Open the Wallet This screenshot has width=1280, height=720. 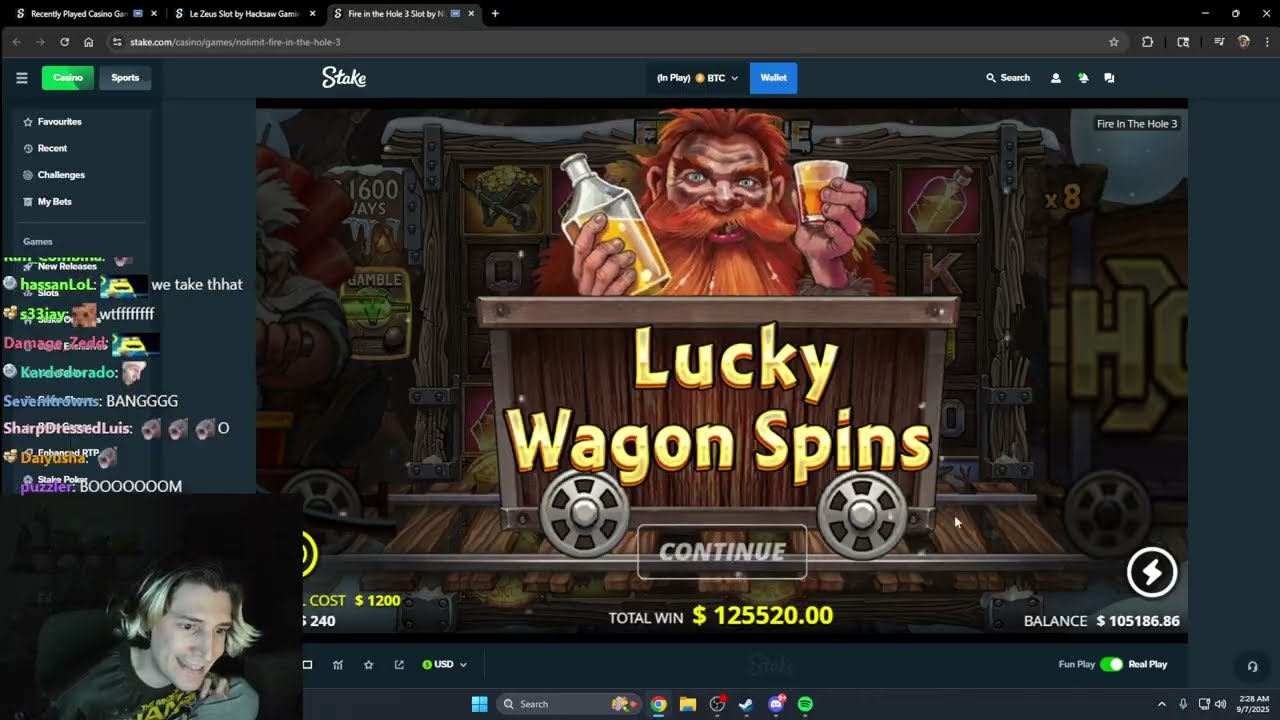tap(773, 78)
